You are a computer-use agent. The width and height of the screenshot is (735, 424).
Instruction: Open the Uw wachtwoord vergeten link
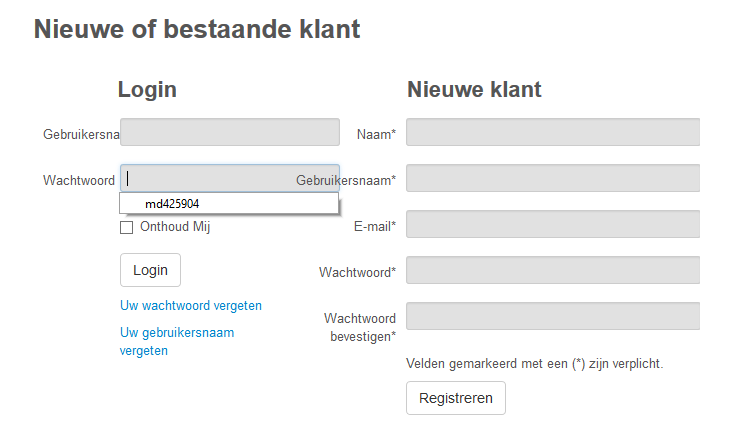(191, 306)
